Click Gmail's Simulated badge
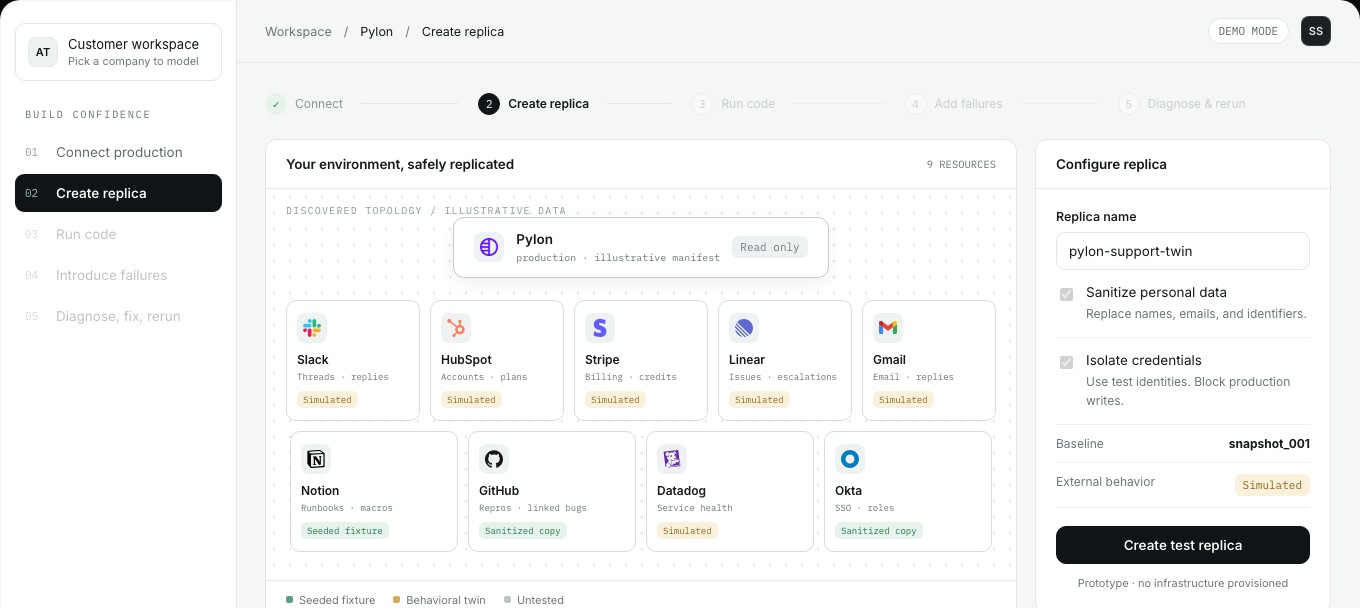The height and width of the screenshot is (608, 1360). (904, 400)
